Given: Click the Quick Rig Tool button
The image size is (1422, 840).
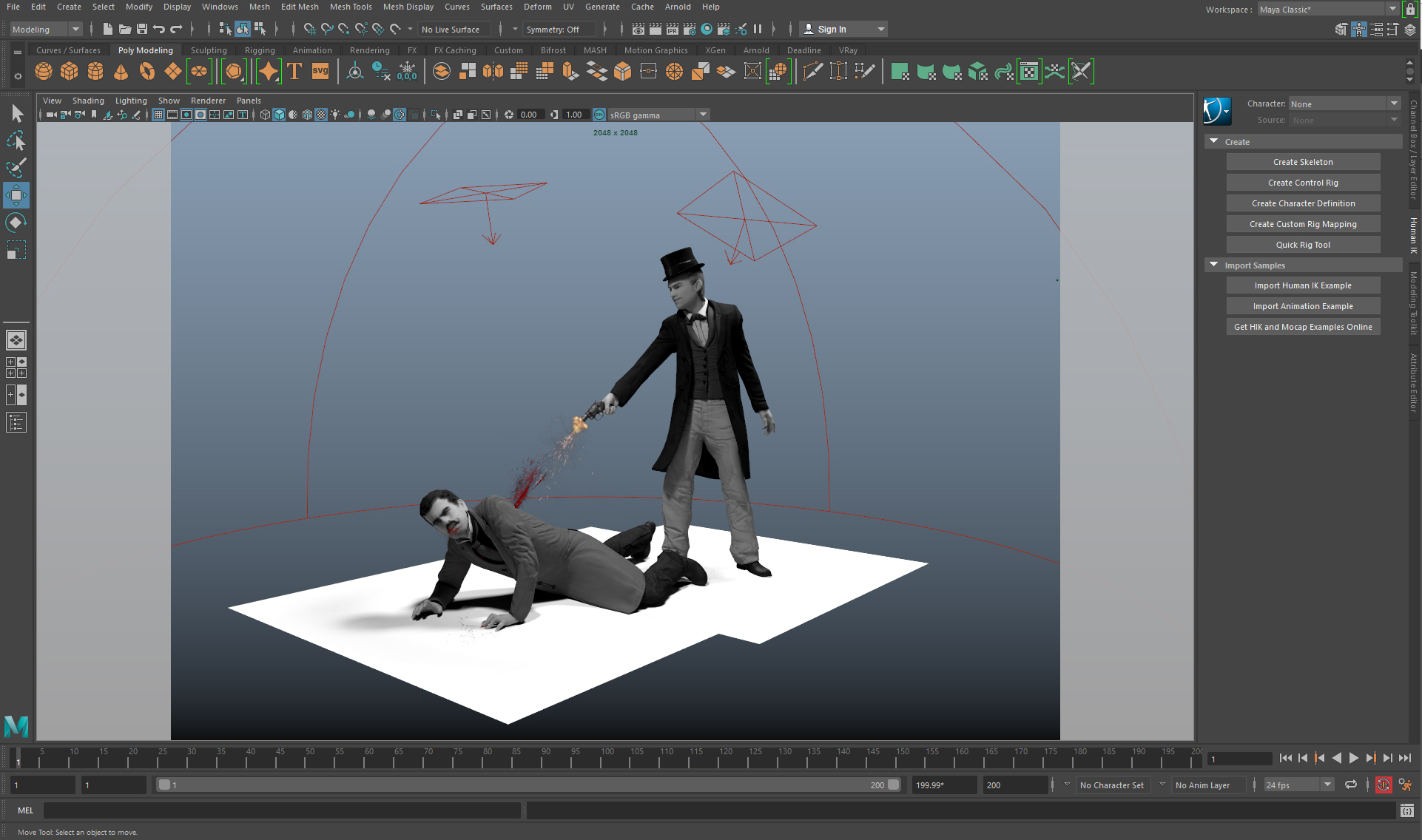Looking at the screenshot, I should coord(1302,245).
